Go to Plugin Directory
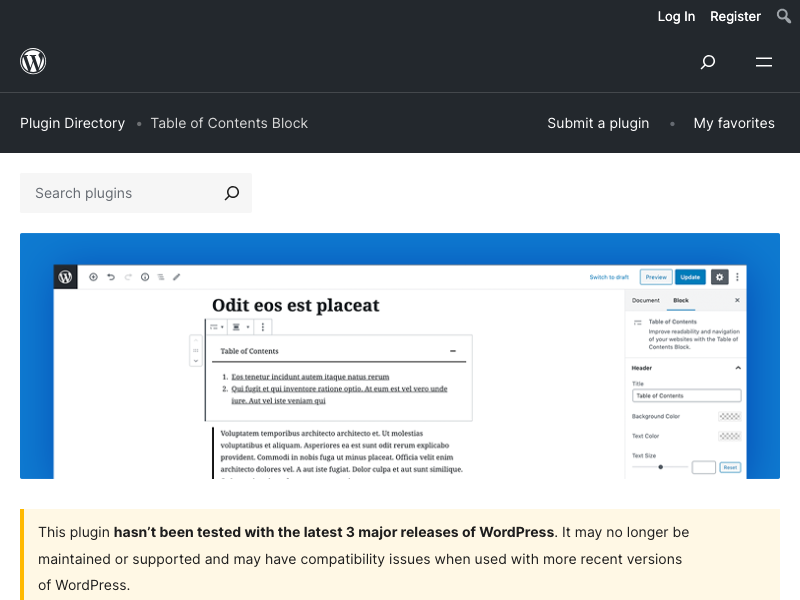Viewport: 800px width, 600px height. coord(72,123)
